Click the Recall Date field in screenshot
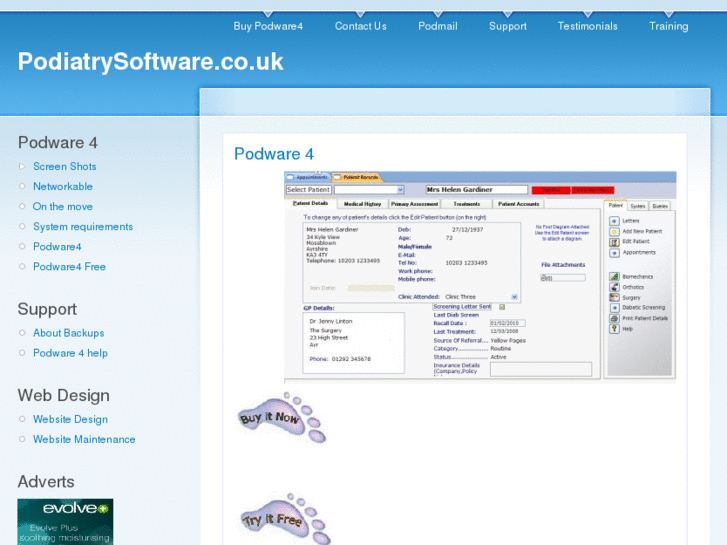Image resolution: width=727 pixels, height=545 pixels. pyautogui.click(x=507, y=323)
